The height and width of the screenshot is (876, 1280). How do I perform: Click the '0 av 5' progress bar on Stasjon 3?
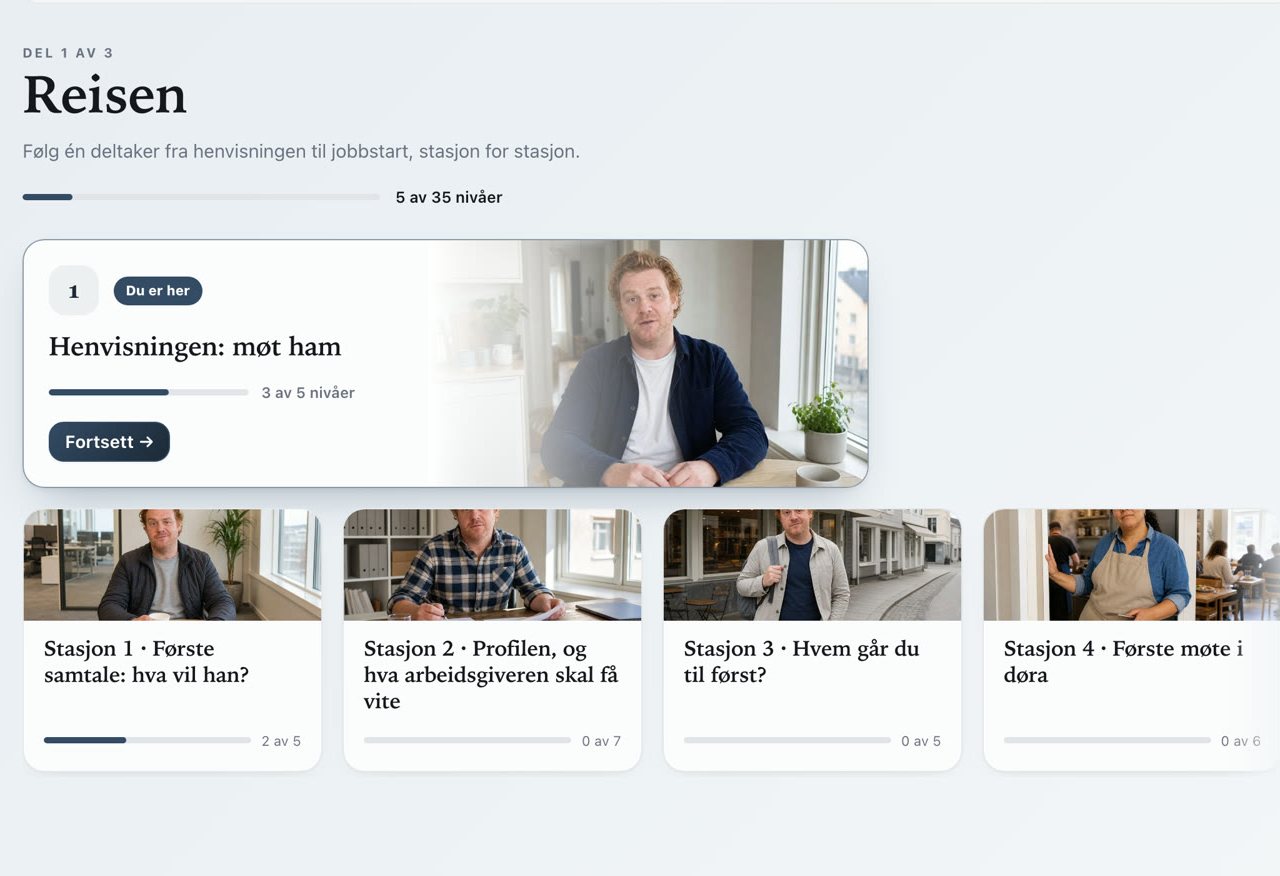[x=787, y=740]
